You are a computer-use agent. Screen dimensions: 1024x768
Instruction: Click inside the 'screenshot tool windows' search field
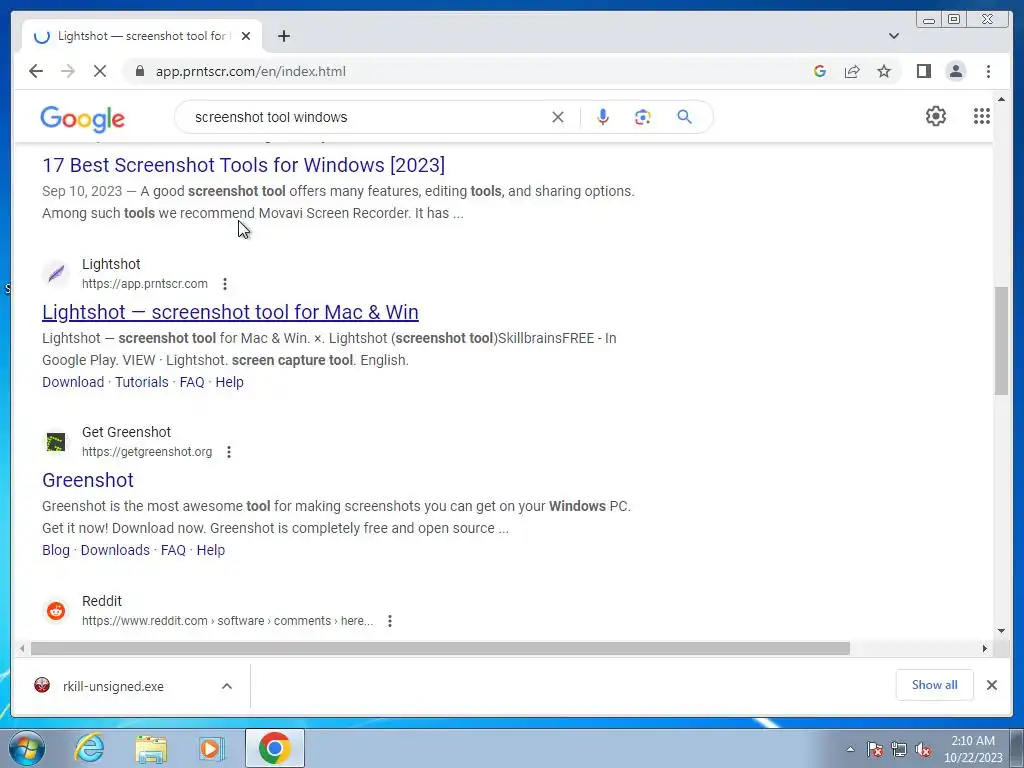pyautogui.click(x=366, y=117)
